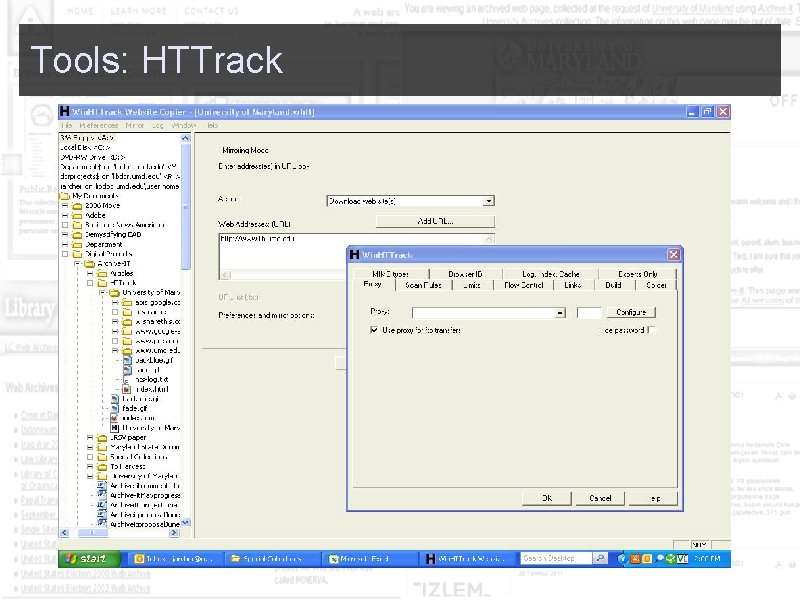Click the Search Desktop field in taskbar

point(556,559)
